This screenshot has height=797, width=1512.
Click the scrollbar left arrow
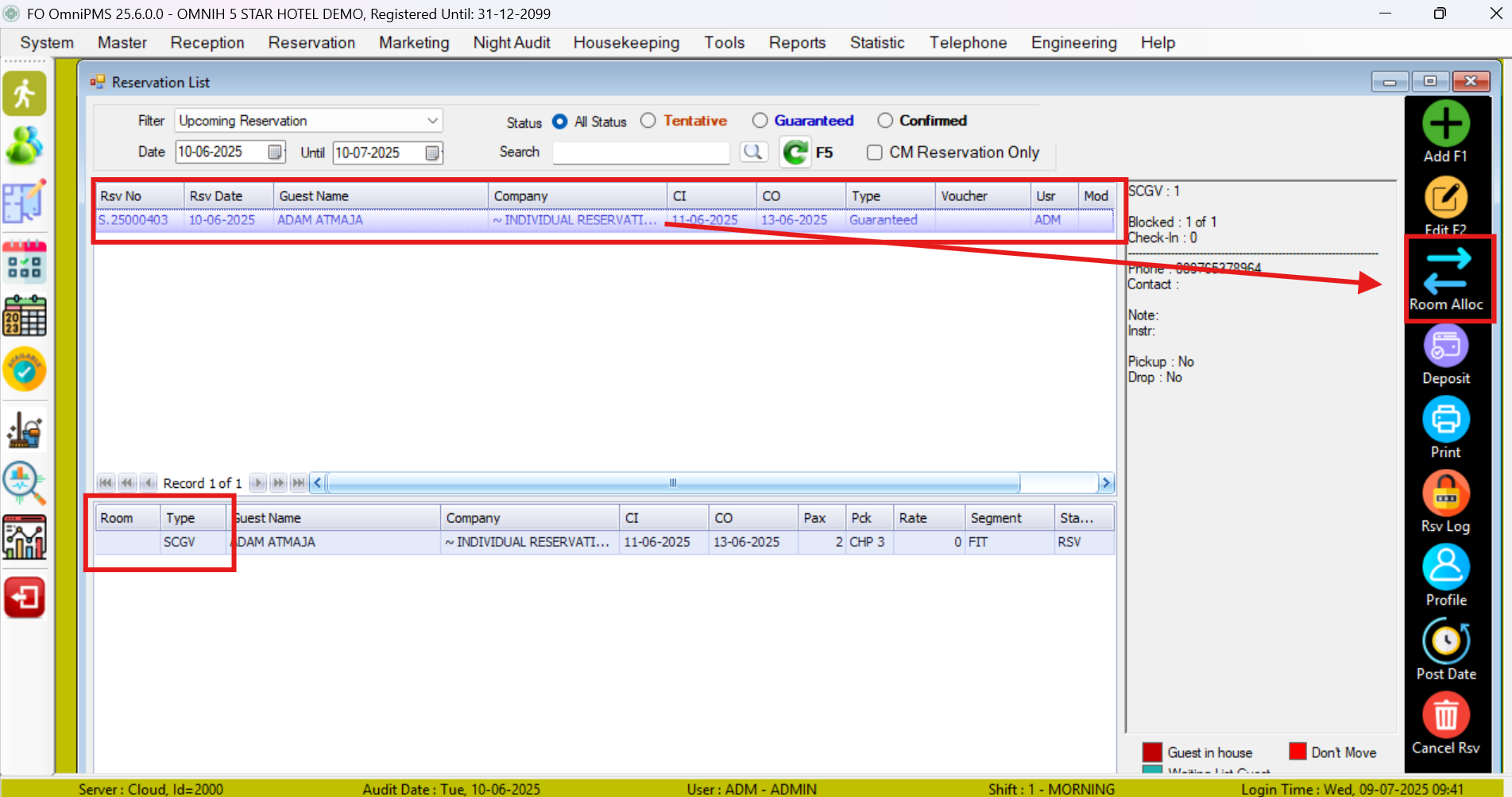tap(317, 482)
